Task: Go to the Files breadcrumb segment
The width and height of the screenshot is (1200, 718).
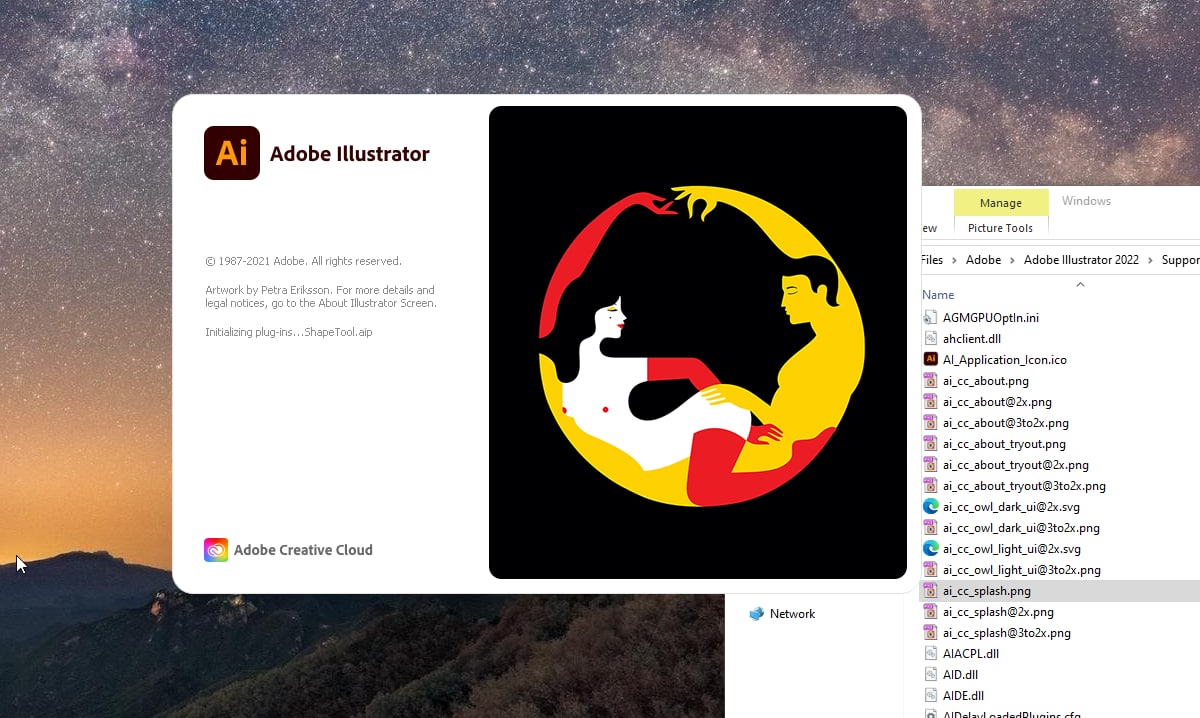Action: click(x=932, y=260)
